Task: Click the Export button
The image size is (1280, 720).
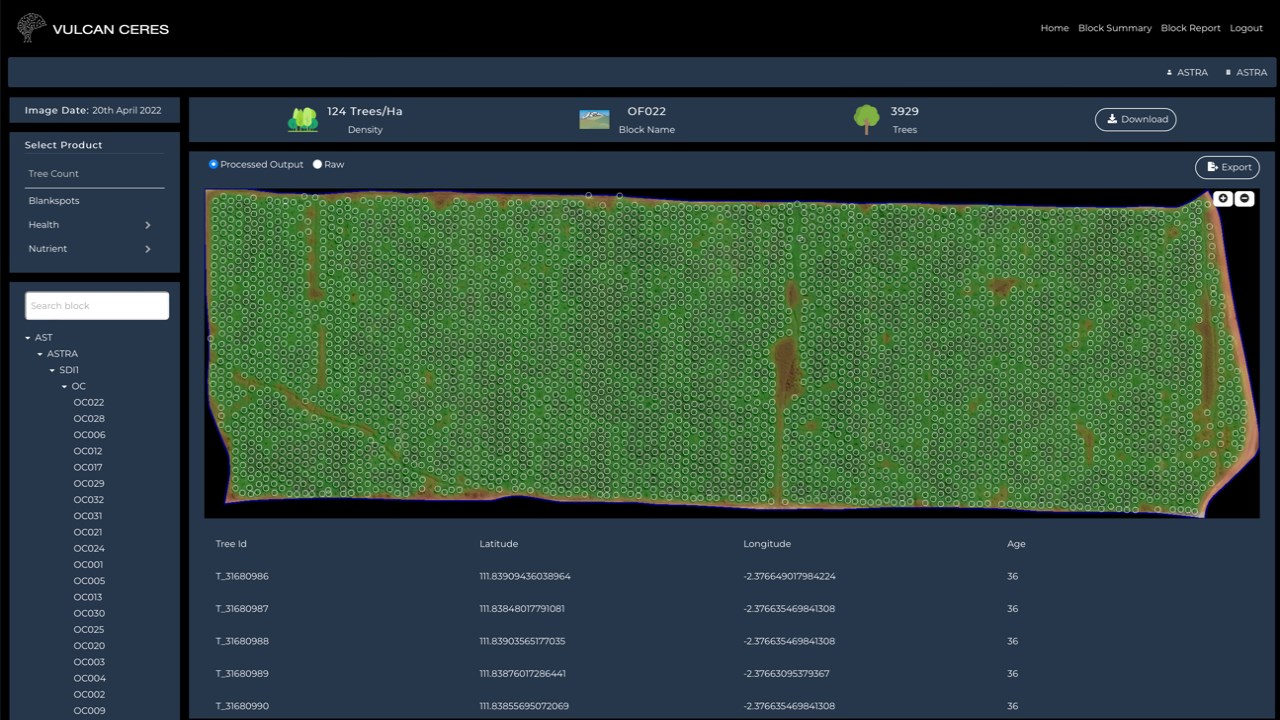Action: pyautogui.click(x=1227, y=167)
